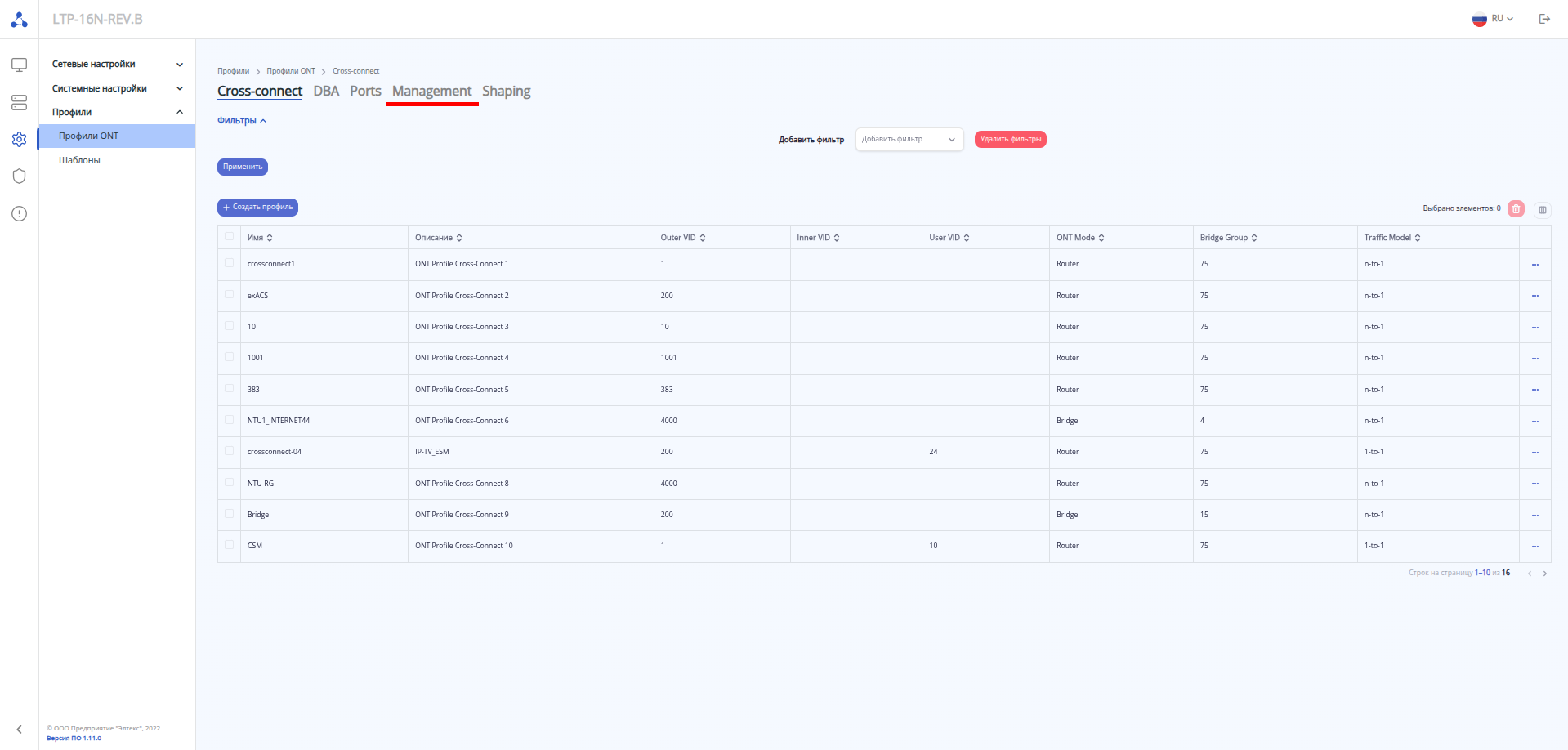This screenshot has height=750, width=1568.
Task: Sort by ONT Mode sort icon
Action: click(x=1101, y=238)
